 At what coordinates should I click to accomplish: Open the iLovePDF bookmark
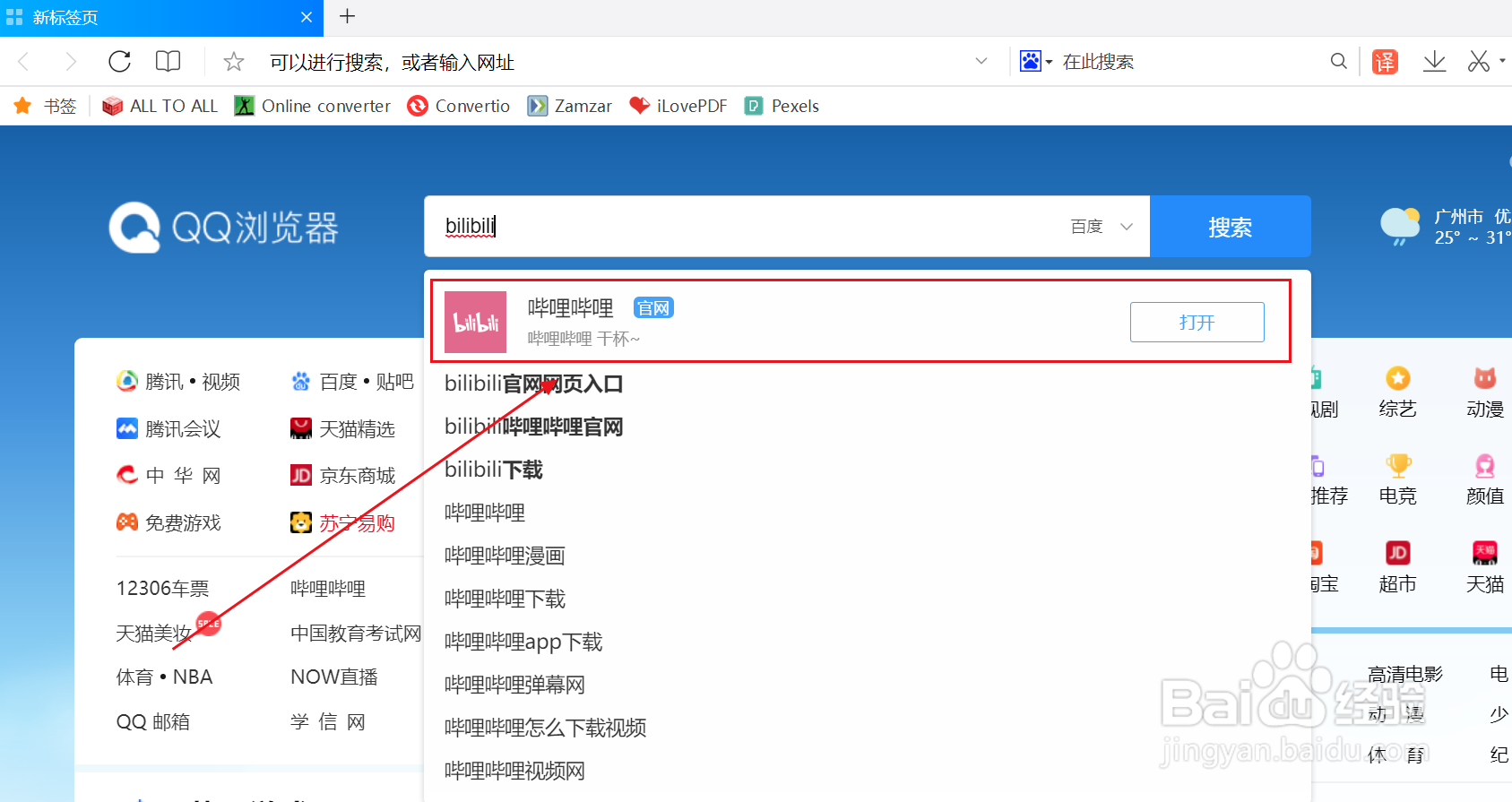678,106
